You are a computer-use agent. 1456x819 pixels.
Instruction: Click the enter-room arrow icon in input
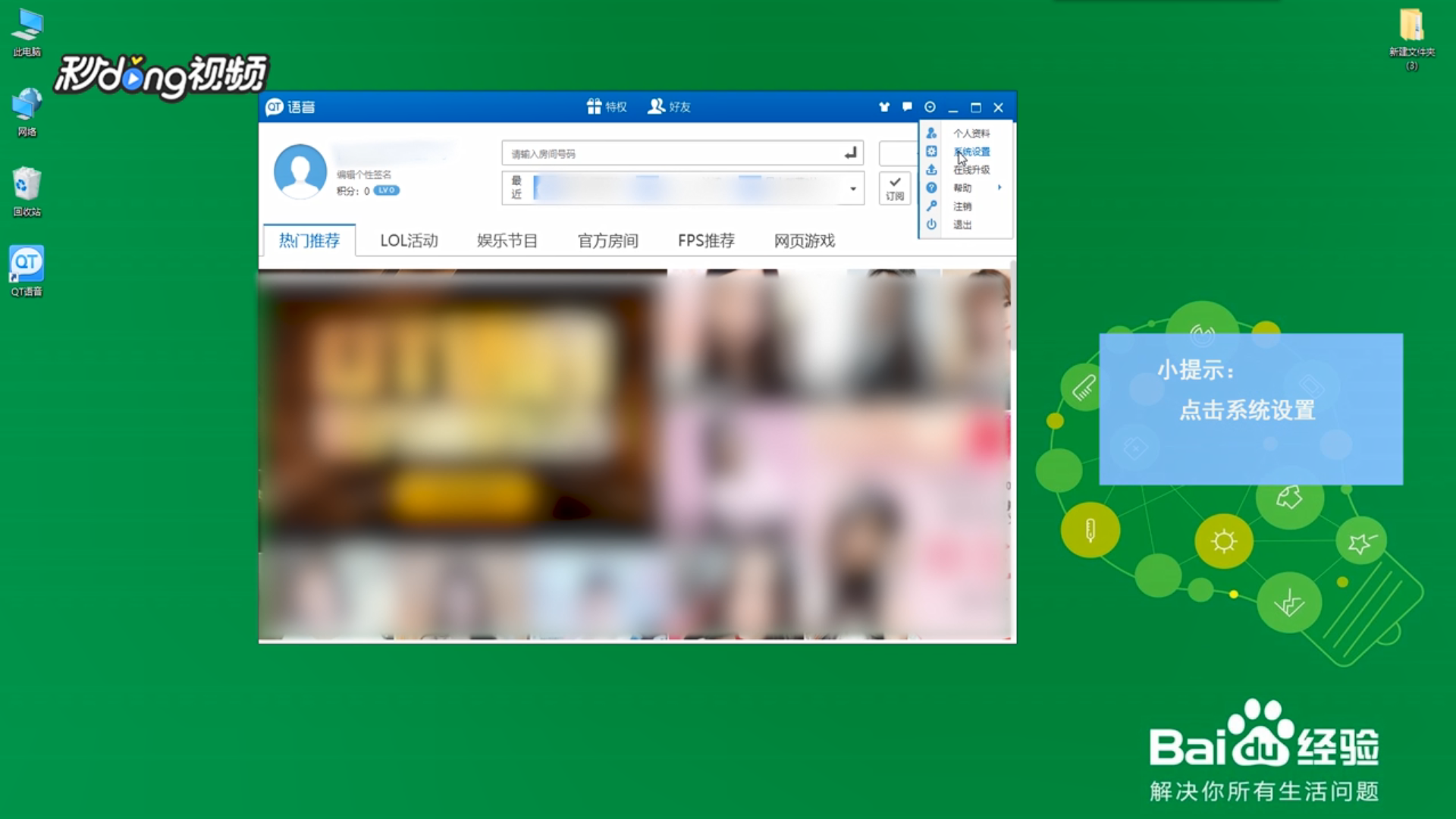coord(851,153)
